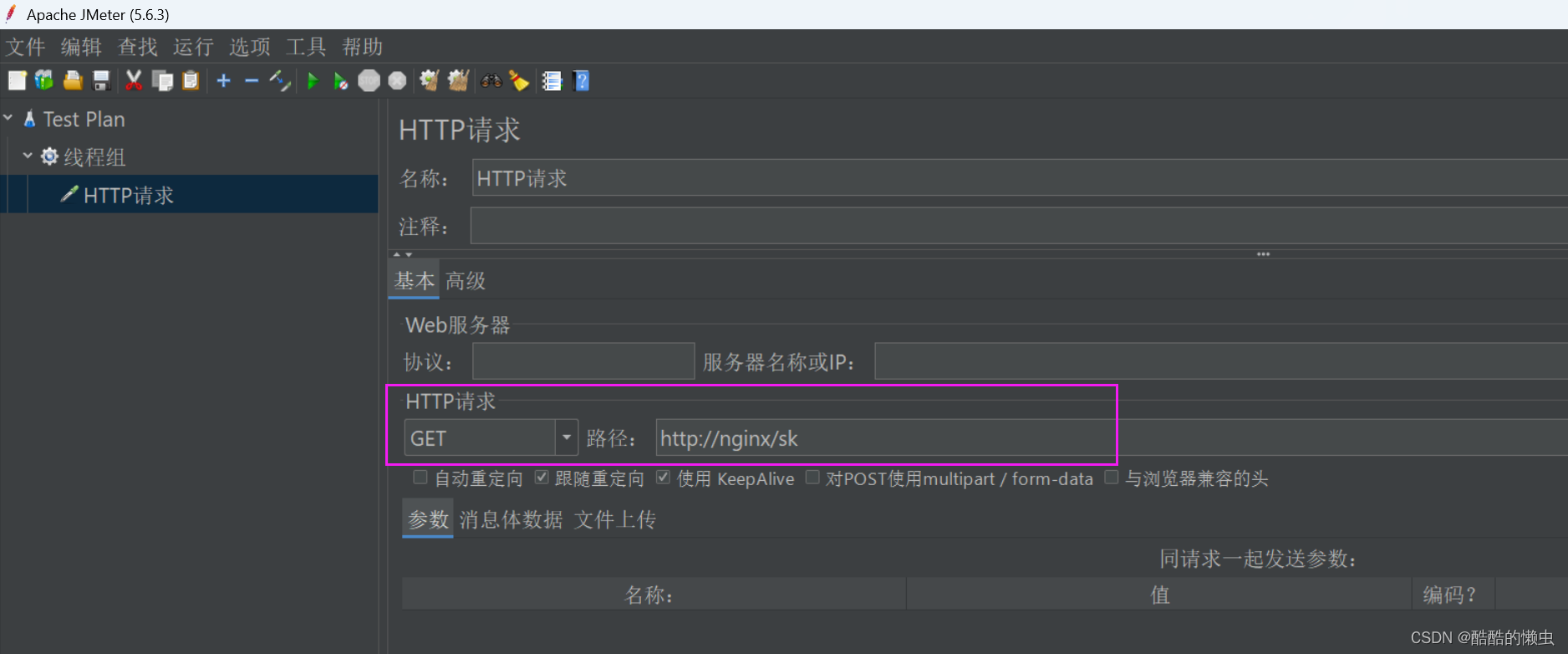
Task: Open the 帮助 menu
Action: click(x=362, y=47)
